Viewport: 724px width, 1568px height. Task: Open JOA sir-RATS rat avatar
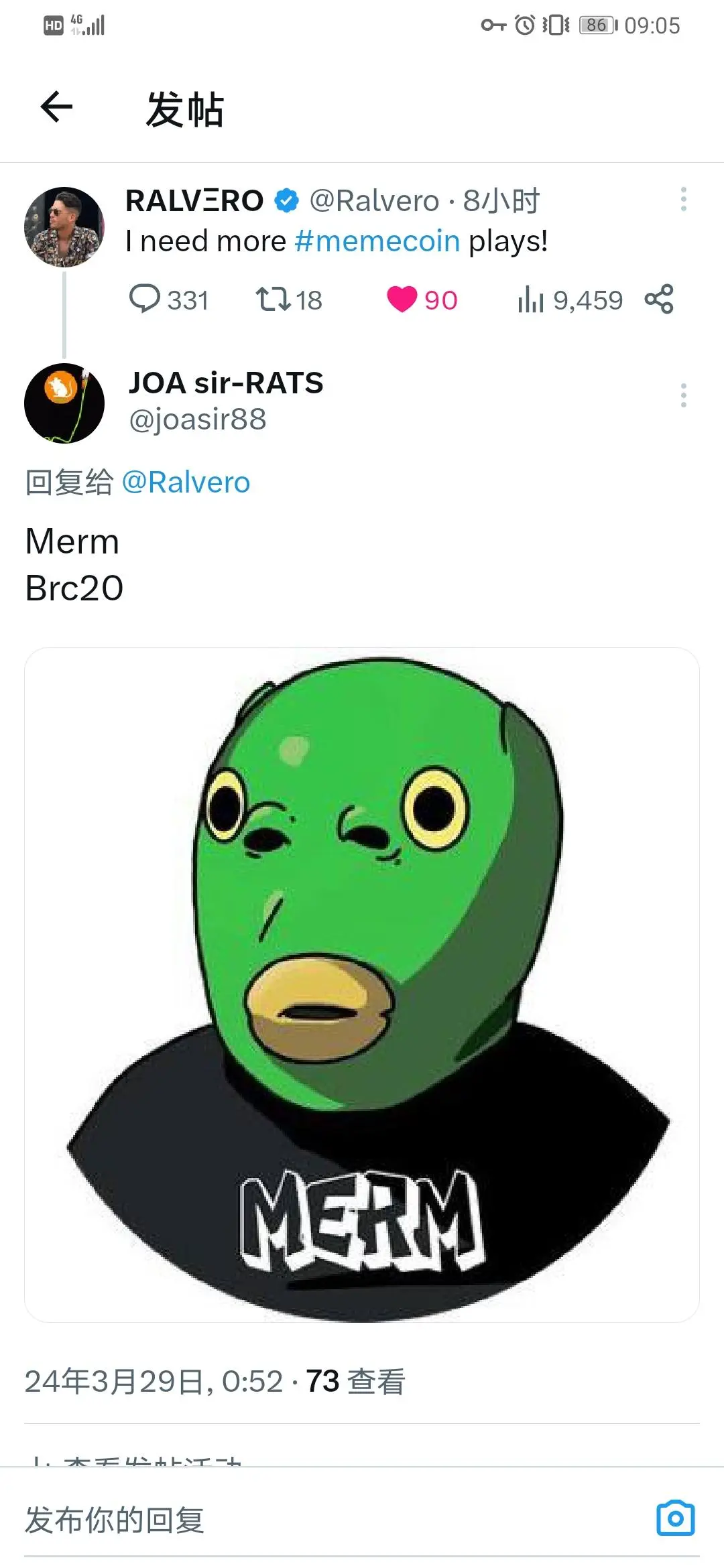(x=64, y=403)
